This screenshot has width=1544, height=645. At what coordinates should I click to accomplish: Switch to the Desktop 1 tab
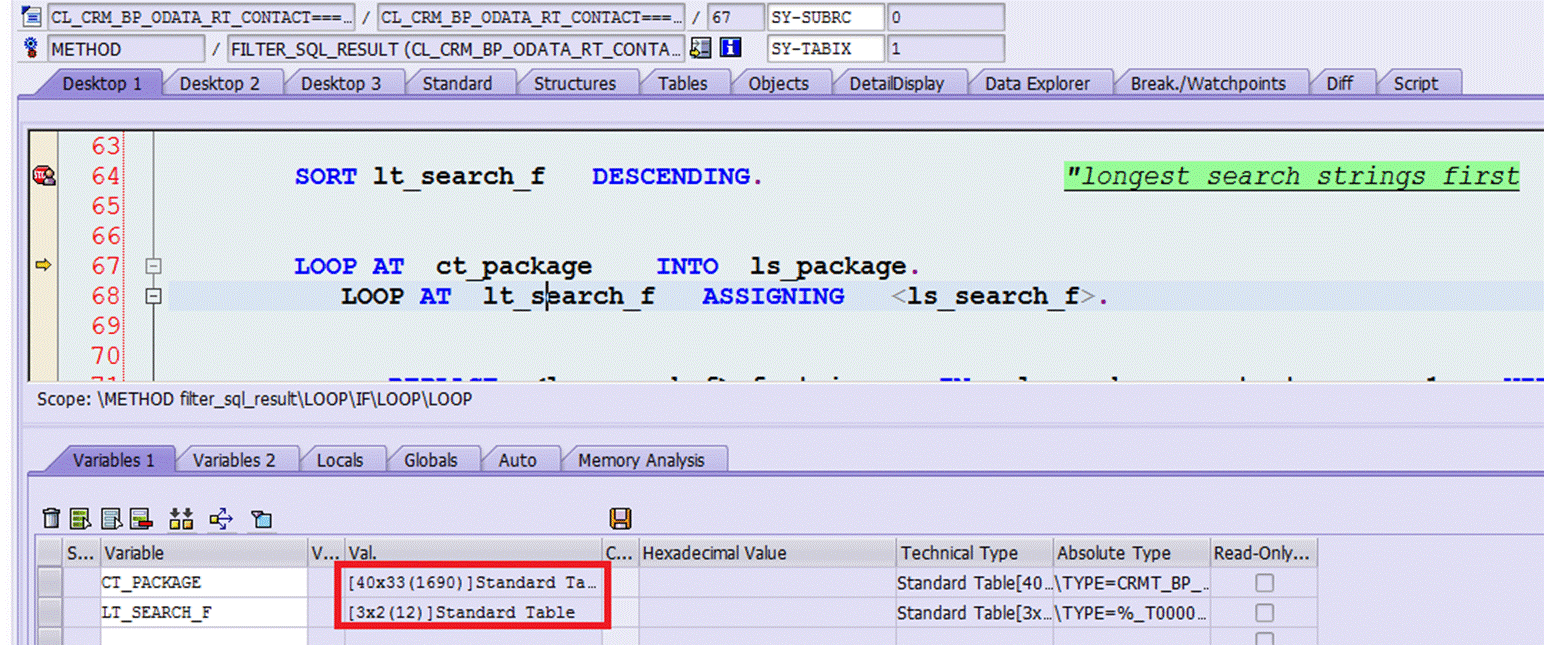102,83
